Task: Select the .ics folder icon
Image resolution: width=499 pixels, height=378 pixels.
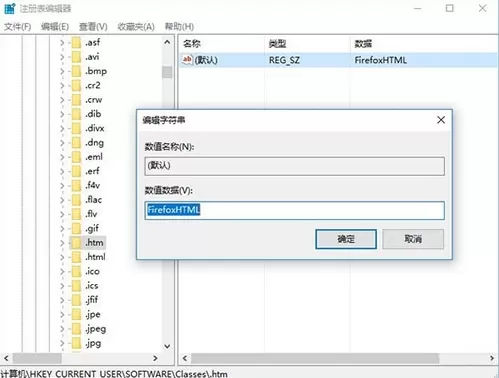Action: click(x=76, y=286)
